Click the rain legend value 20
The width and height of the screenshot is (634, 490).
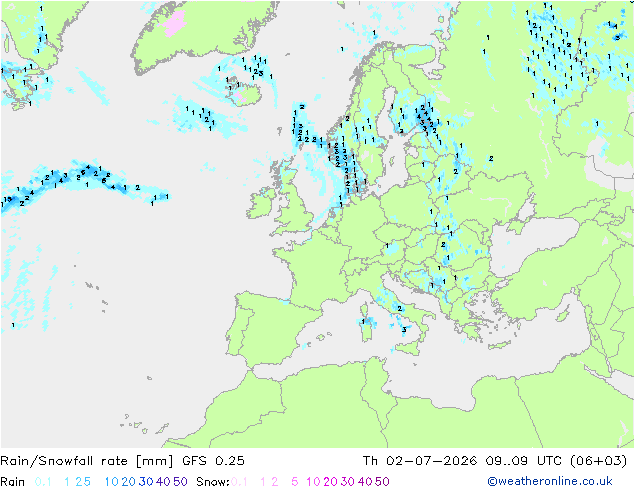(x=128, y=482)
